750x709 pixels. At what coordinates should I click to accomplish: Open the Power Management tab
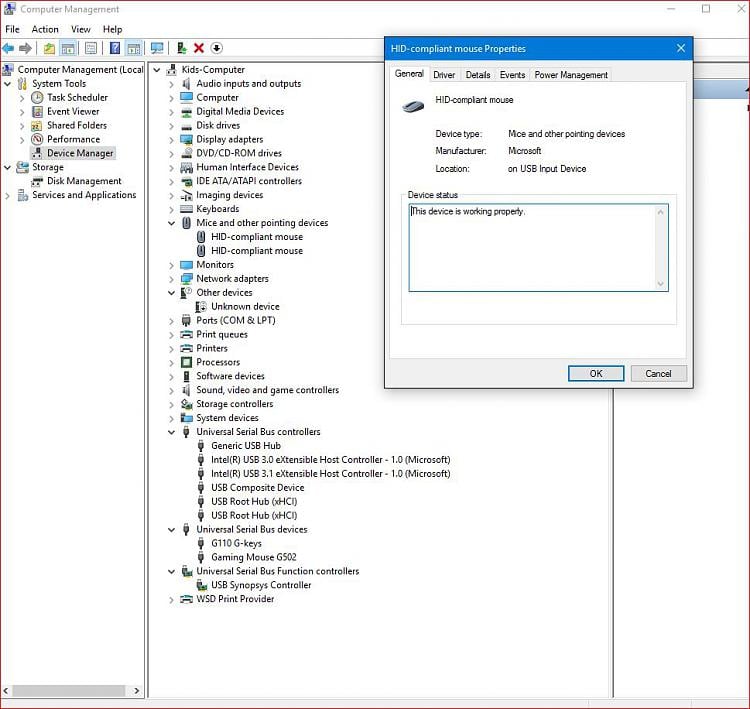click(x=570, y=75)
